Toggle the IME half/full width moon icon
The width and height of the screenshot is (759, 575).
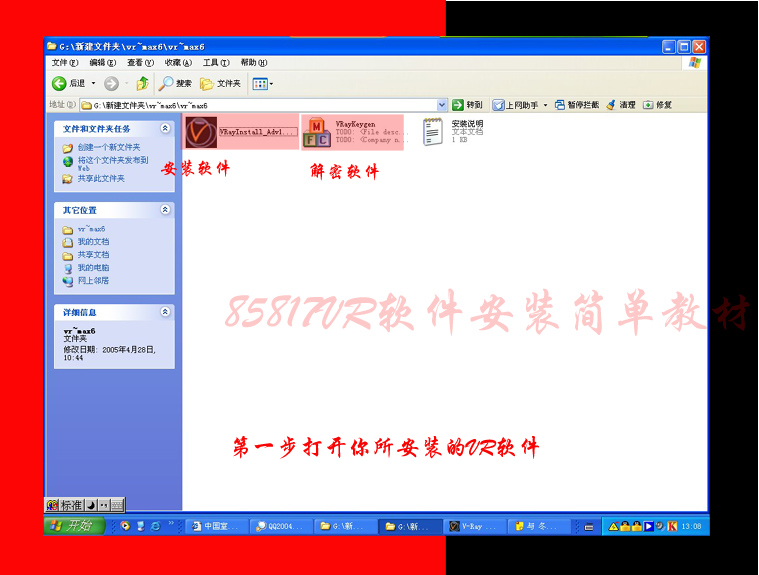(x=91, y=505)
